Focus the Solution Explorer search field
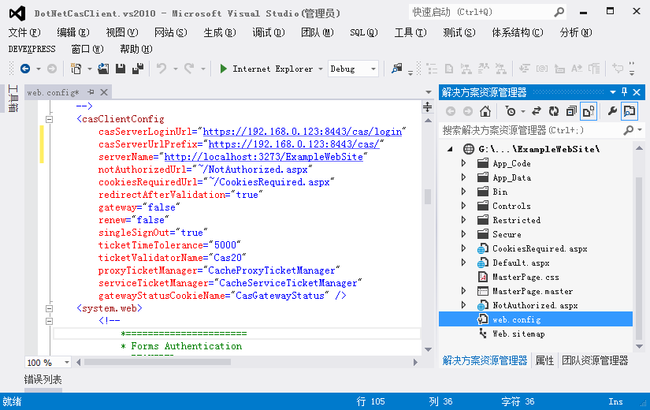Image resolution: width=650 pixels, height=410 pixels. [531, 130]
